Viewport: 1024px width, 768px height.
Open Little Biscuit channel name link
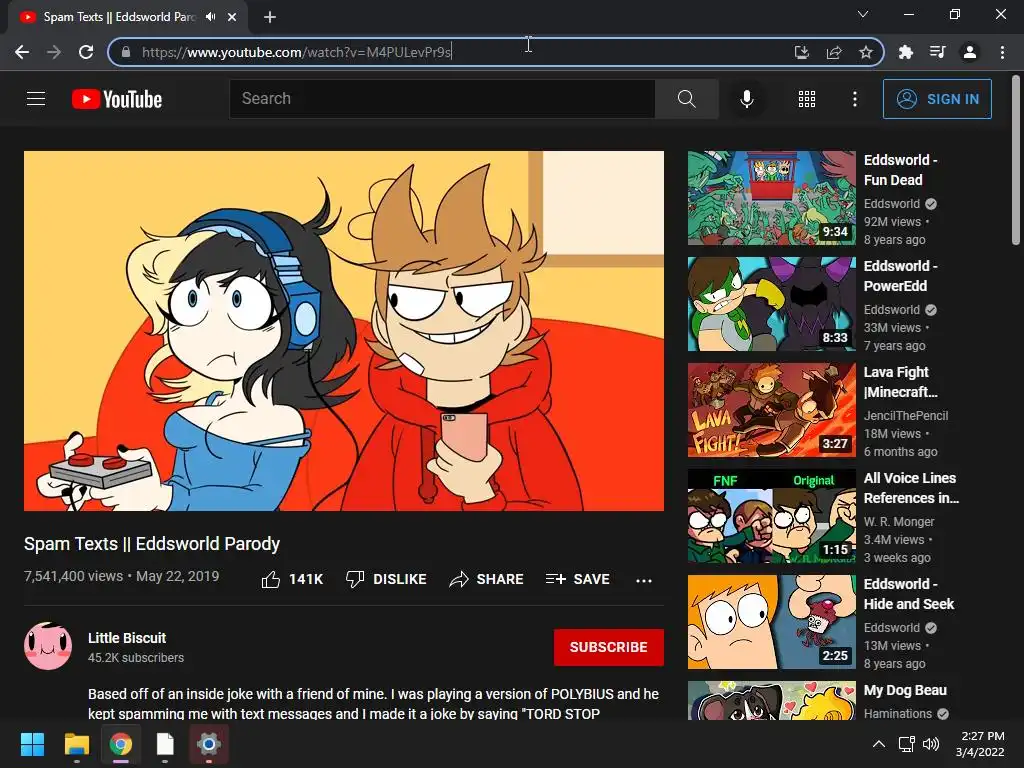[x=127, y=638]
